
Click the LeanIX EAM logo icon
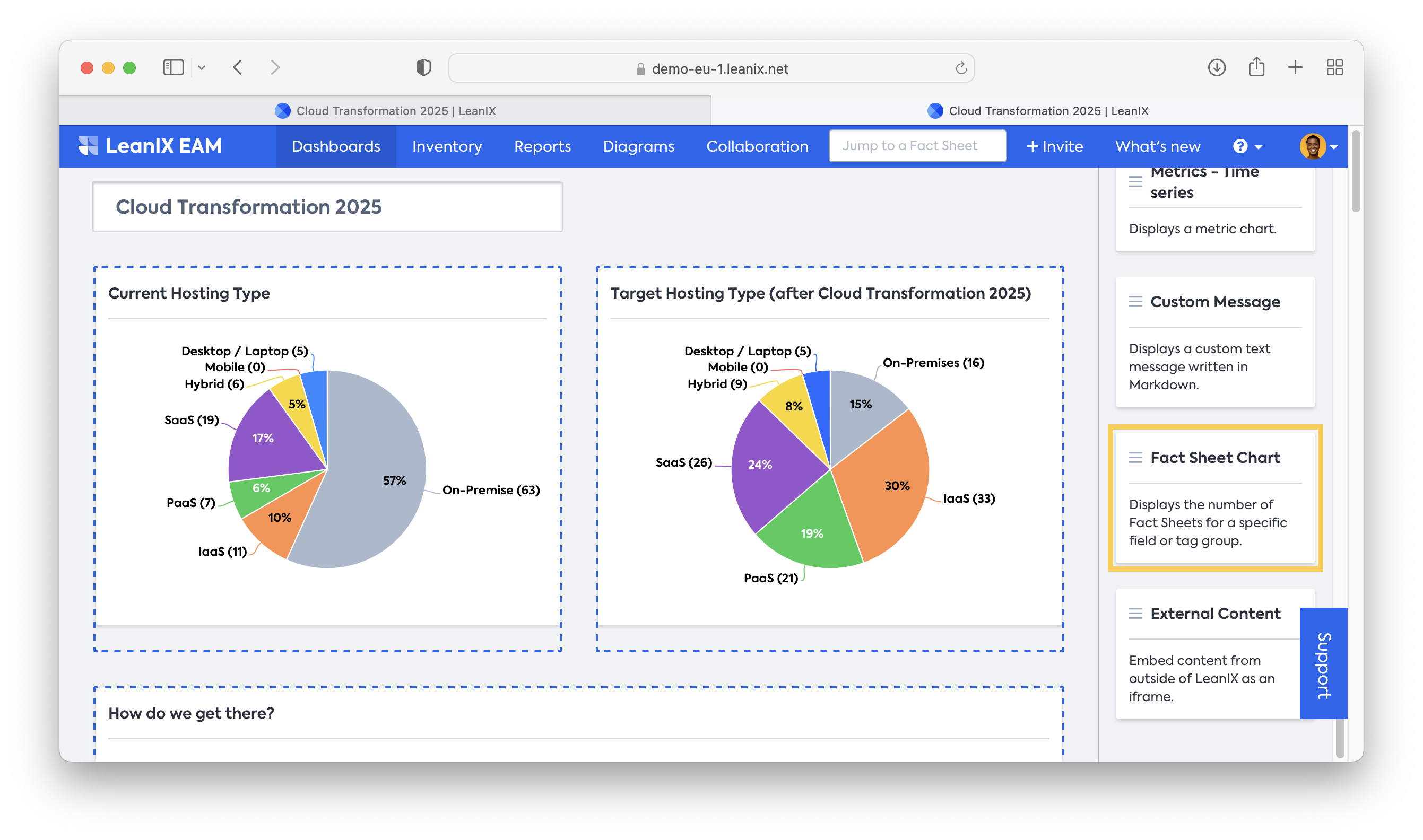[88, 146]
